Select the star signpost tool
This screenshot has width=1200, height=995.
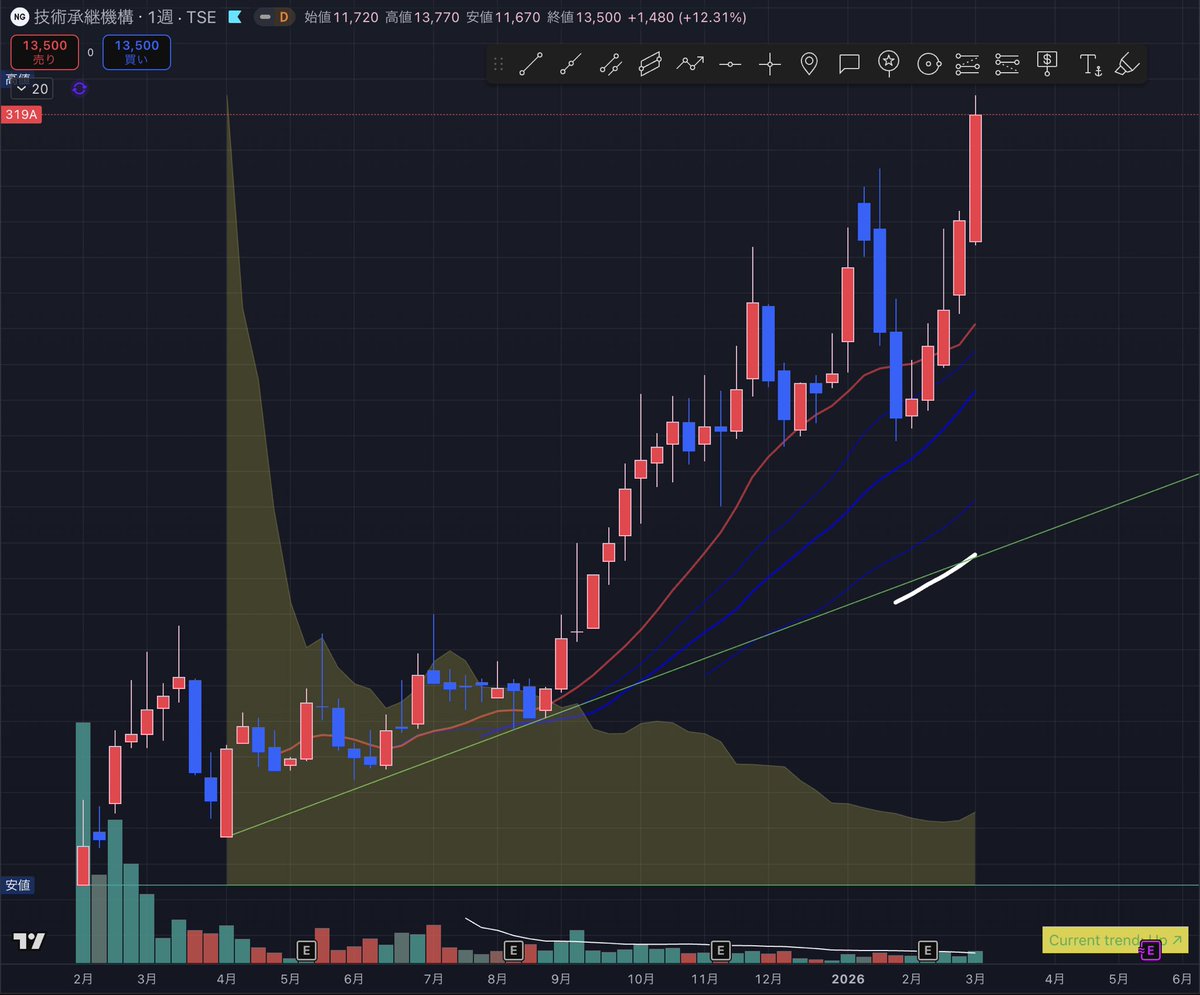(x=888, y=65)
